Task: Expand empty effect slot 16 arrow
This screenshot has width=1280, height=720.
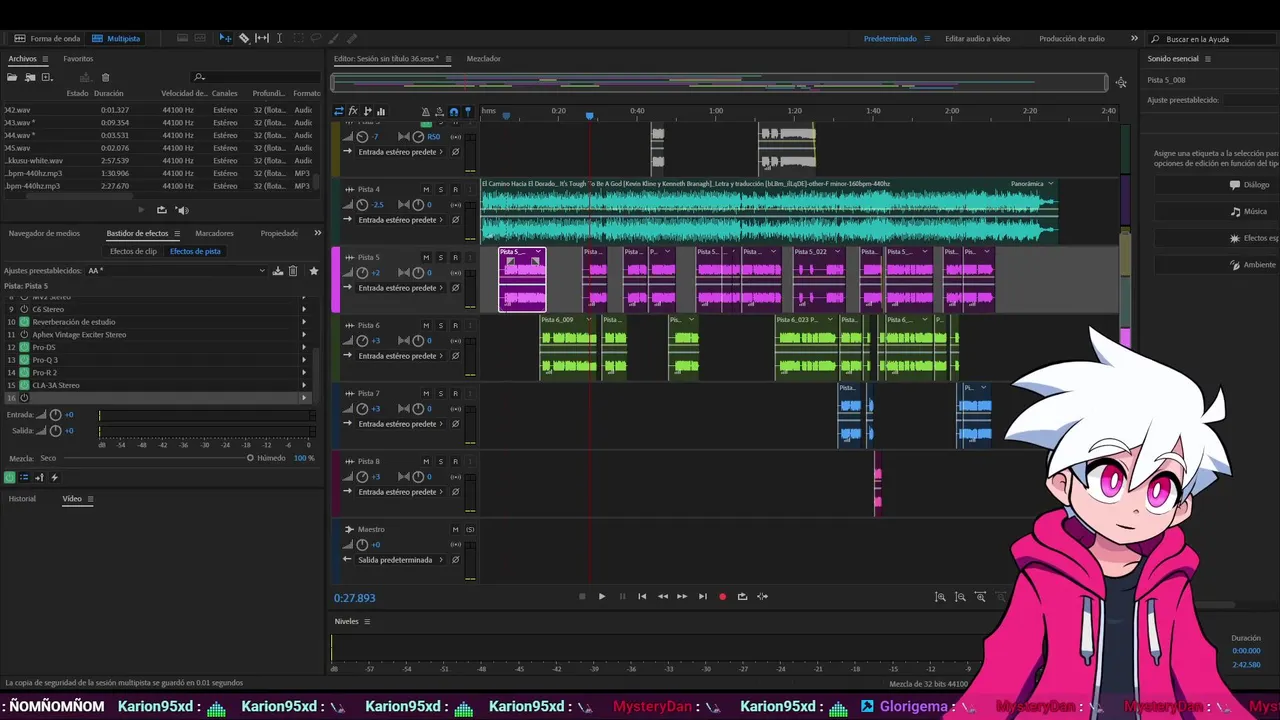Action: [304, 398]
